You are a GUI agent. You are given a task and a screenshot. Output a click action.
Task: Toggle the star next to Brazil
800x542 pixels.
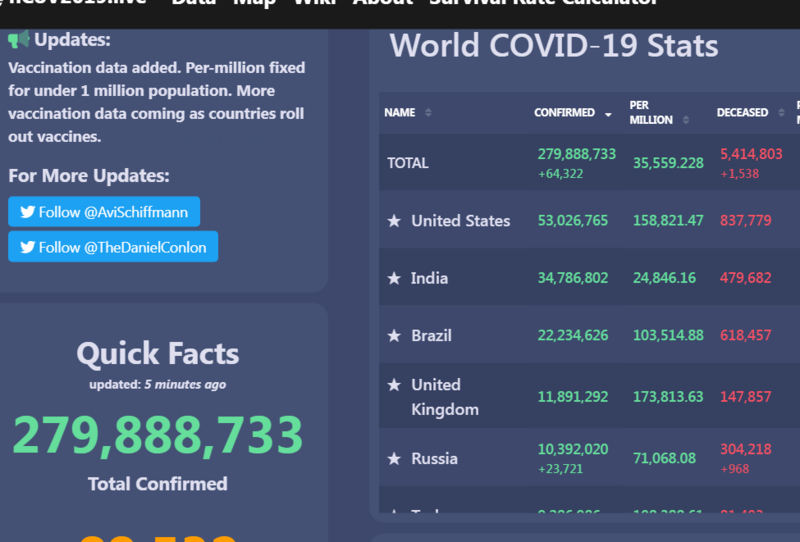tap(394, 336)
